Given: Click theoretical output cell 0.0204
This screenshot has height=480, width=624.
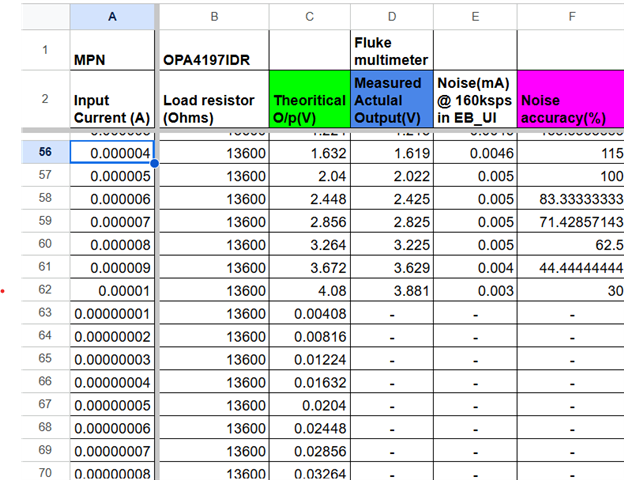Looking at the screenshot, I should [x=310, y=405].
